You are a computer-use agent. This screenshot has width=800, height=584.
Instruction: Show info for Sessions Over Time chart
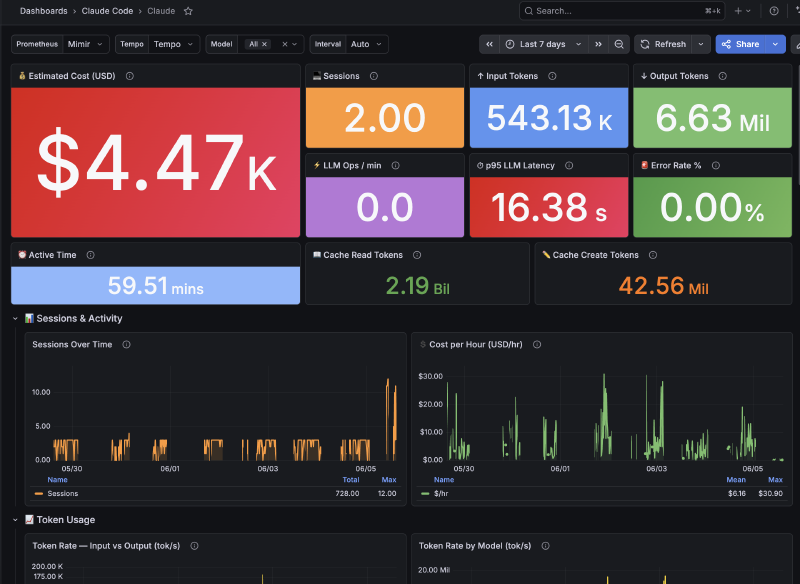[x=126, y=344]
